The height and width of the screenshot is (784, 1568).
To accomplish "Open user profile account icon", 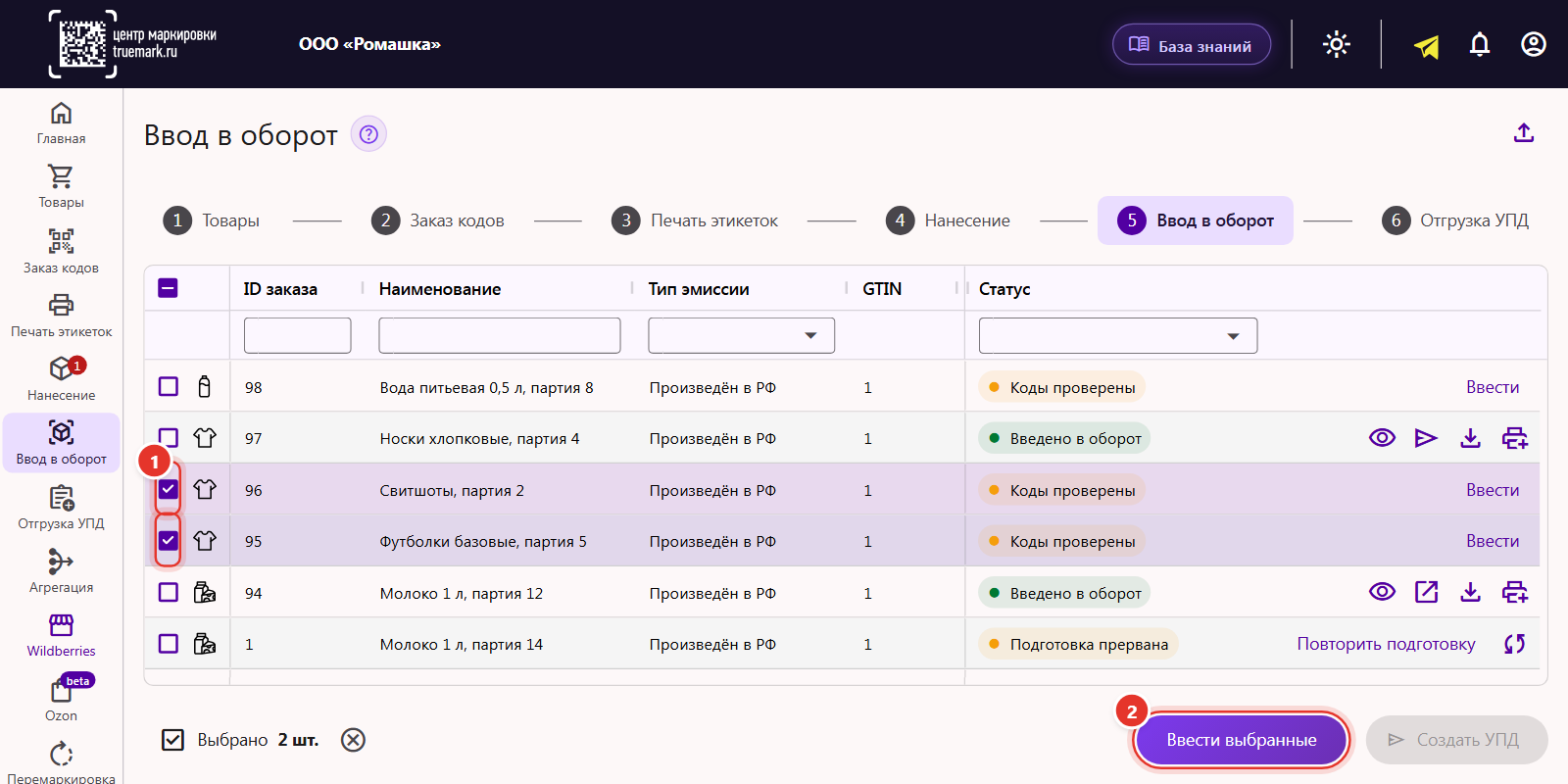I will point(1534,44).
